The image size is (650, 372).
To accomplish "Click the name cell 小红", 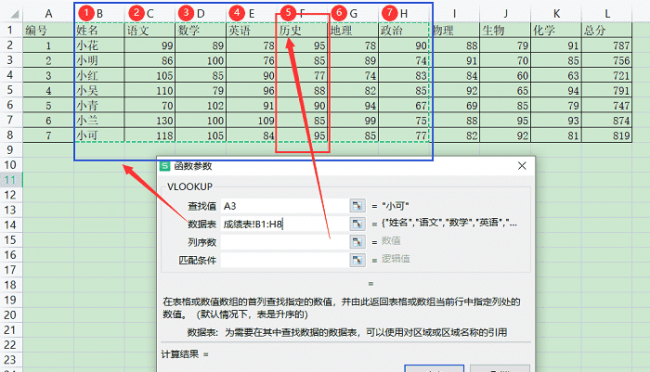I will [x=99, y=75].
